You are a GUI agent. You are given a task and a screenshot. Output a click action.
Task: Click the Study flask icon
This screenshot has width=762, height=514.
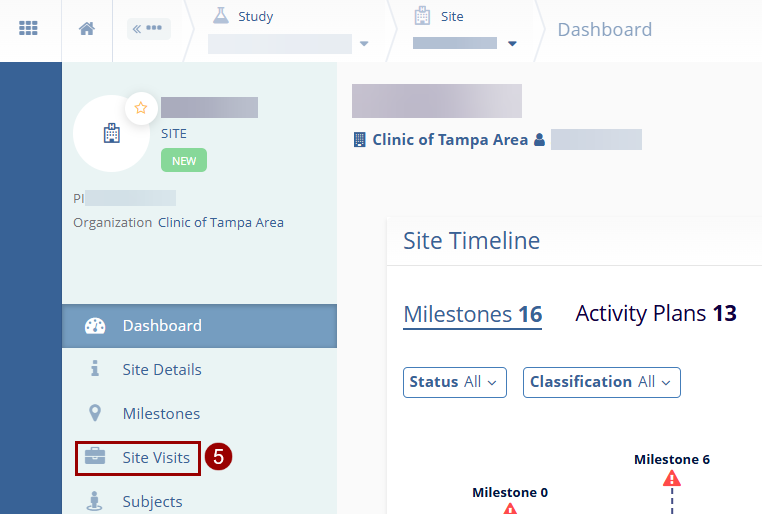pos(221,16)
